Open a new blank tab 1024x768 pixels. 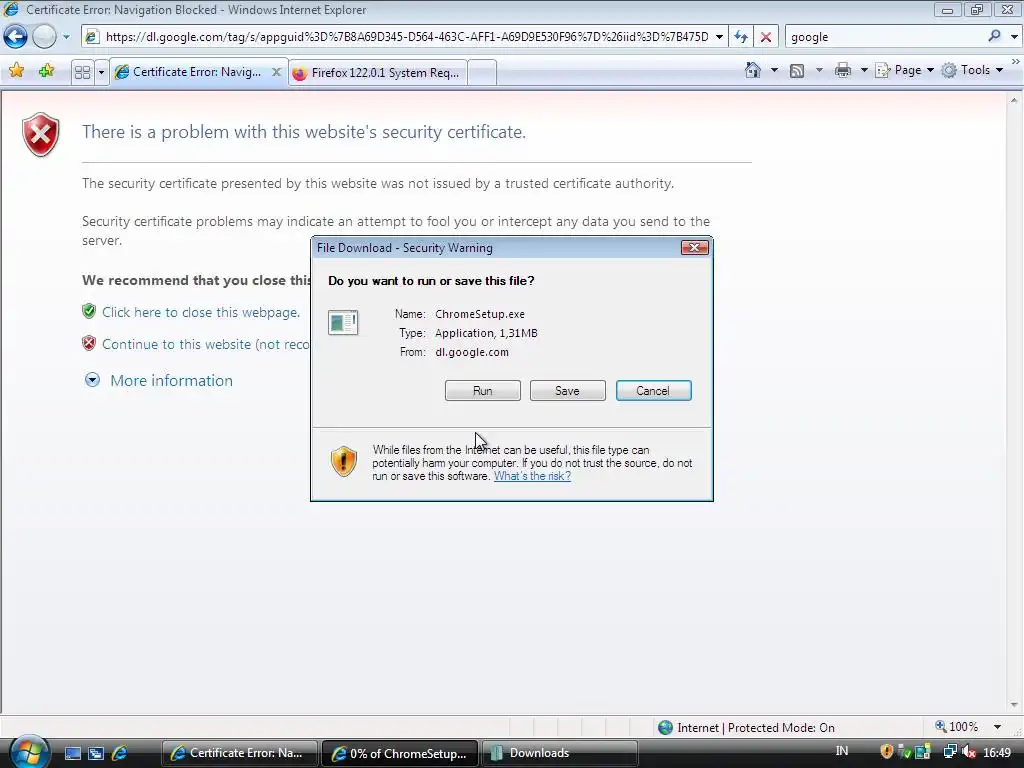pos(482,72)
